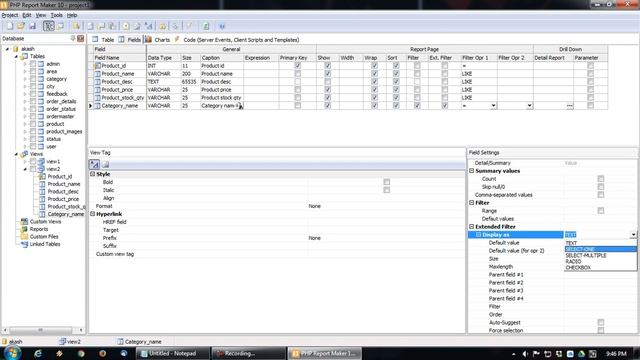Image resolution: width=640 pixels, height=360 pixels.
Task: Choose RADIO from Display as list
Action: click(x=600, y=261)
